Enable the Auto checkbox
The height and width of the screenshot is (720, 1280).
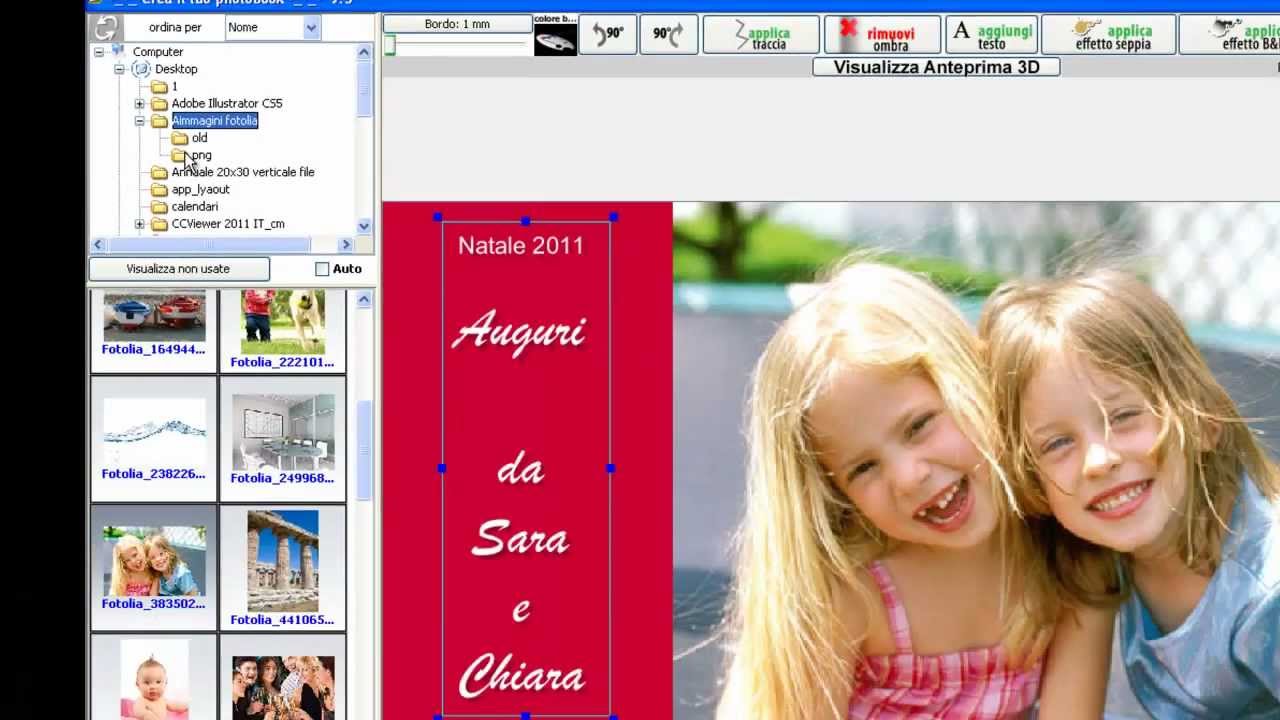point(322,269)
